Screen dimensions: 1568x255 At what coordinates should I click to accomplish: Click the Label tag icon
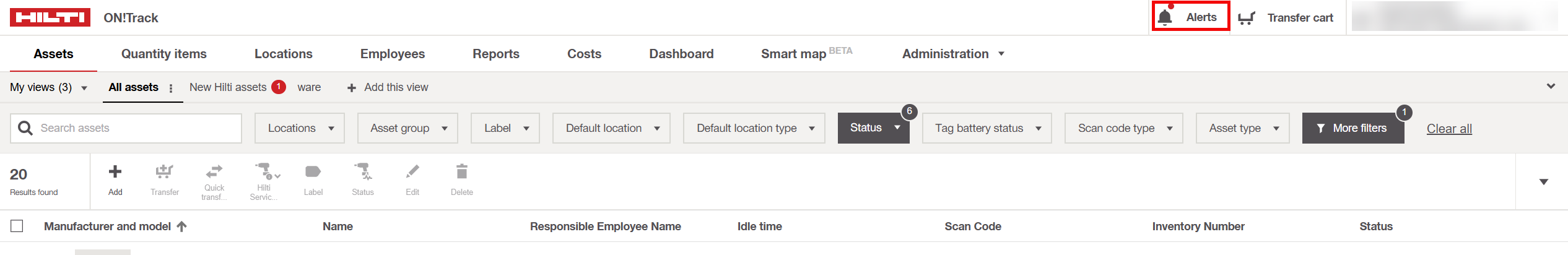point(313,172)
